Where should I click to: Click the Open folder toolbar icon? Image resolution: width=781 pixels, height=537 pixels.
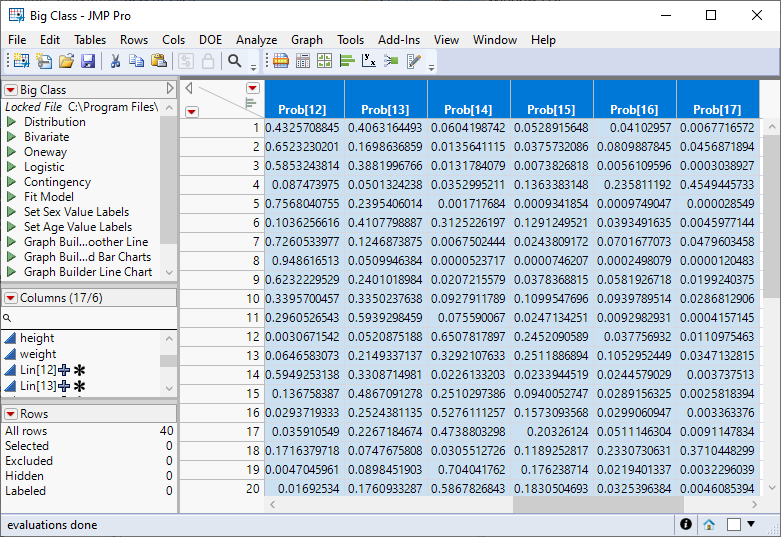[66, 61]
